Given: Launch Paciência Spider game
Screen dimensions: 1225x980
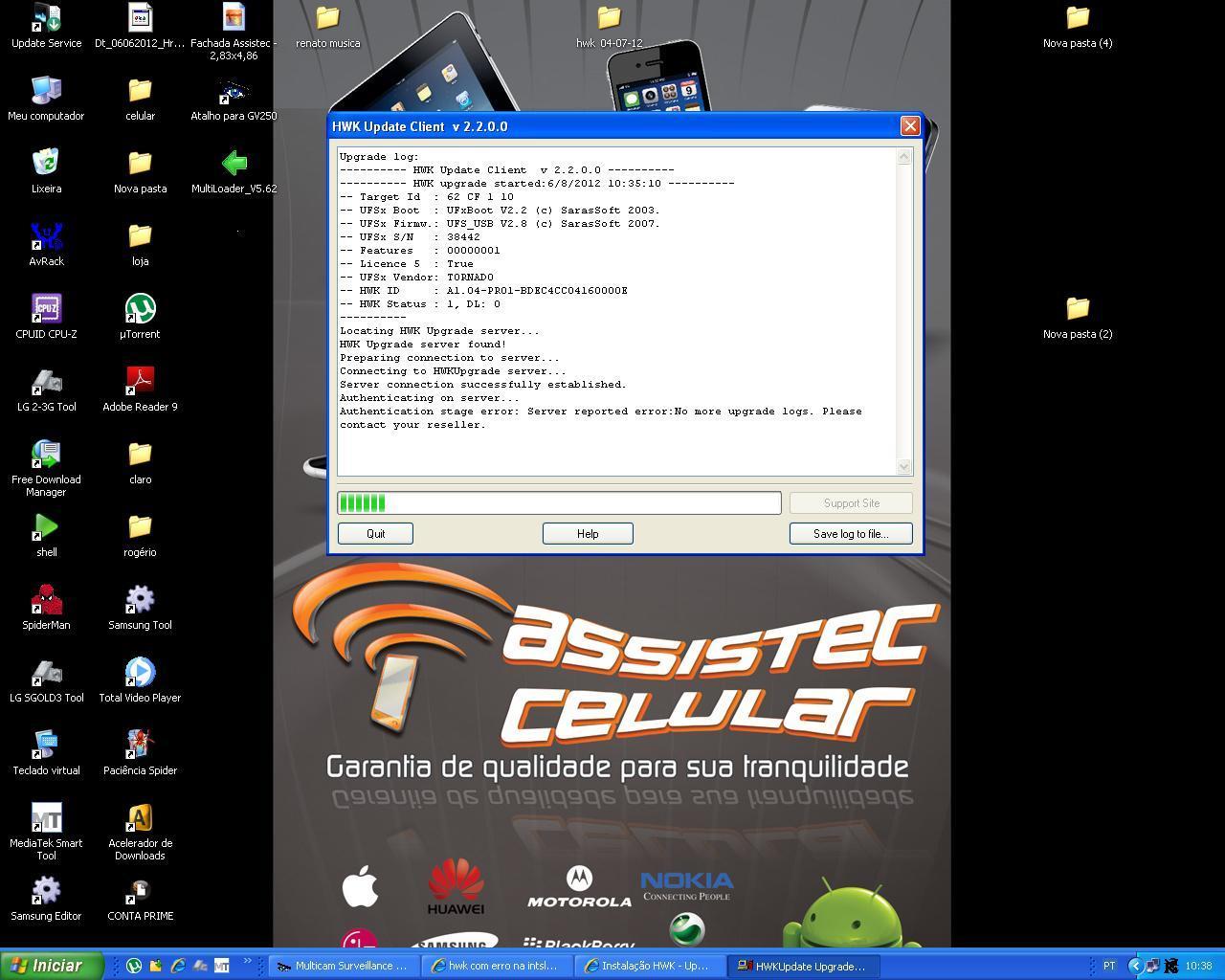Looking at the screenshot, I should point(140,753).
